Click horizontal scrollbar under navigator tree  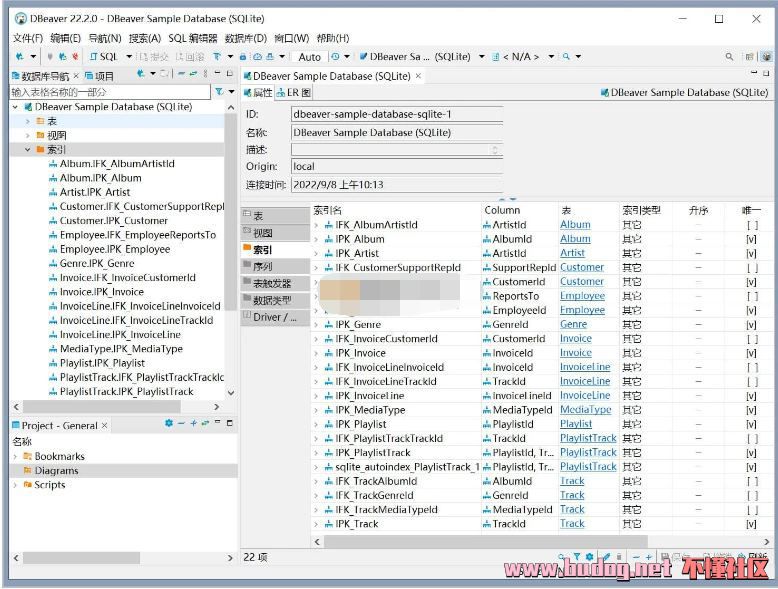point(102,406)
